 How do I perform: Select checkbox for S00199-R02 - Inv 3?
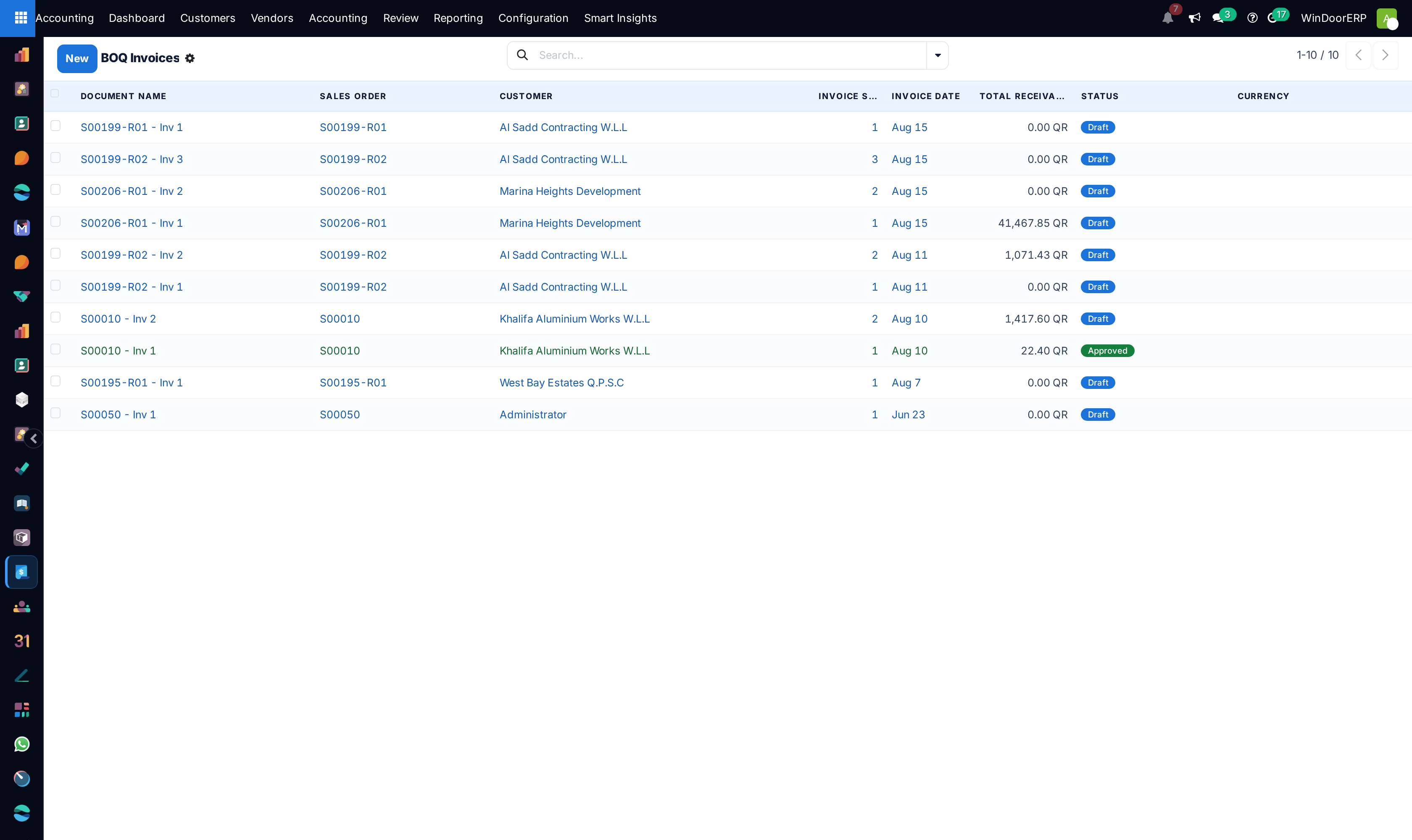coord(55,157)
